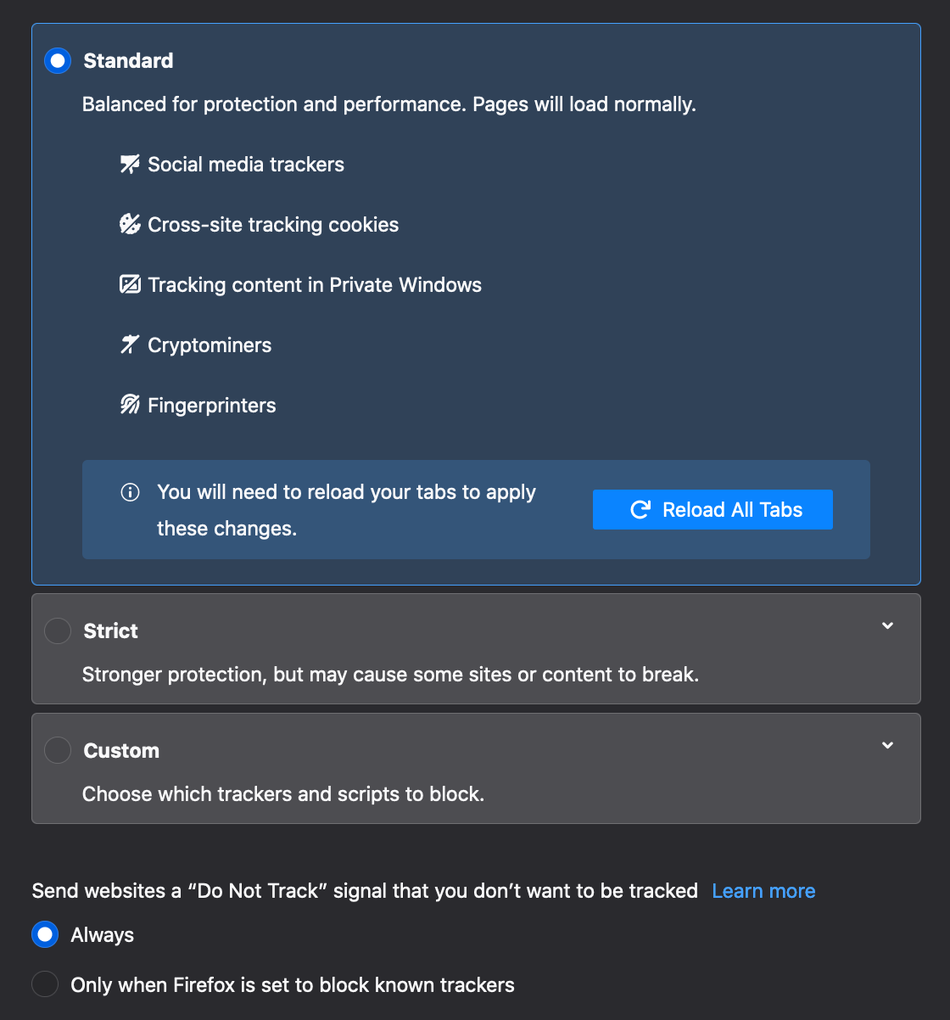
Task: Click the Standard heading label
Action: [x=128, y=61]
